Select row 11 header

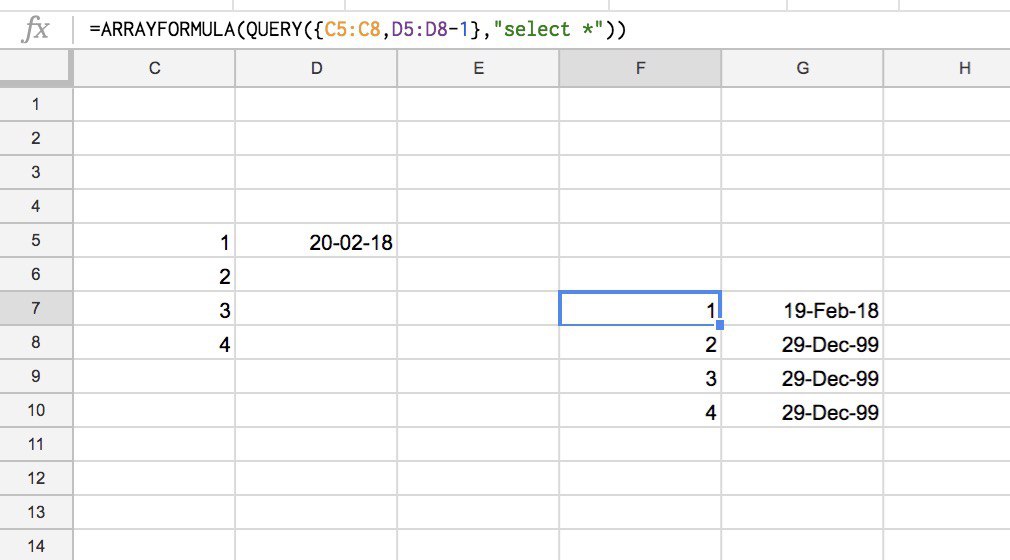pos(36,444)
